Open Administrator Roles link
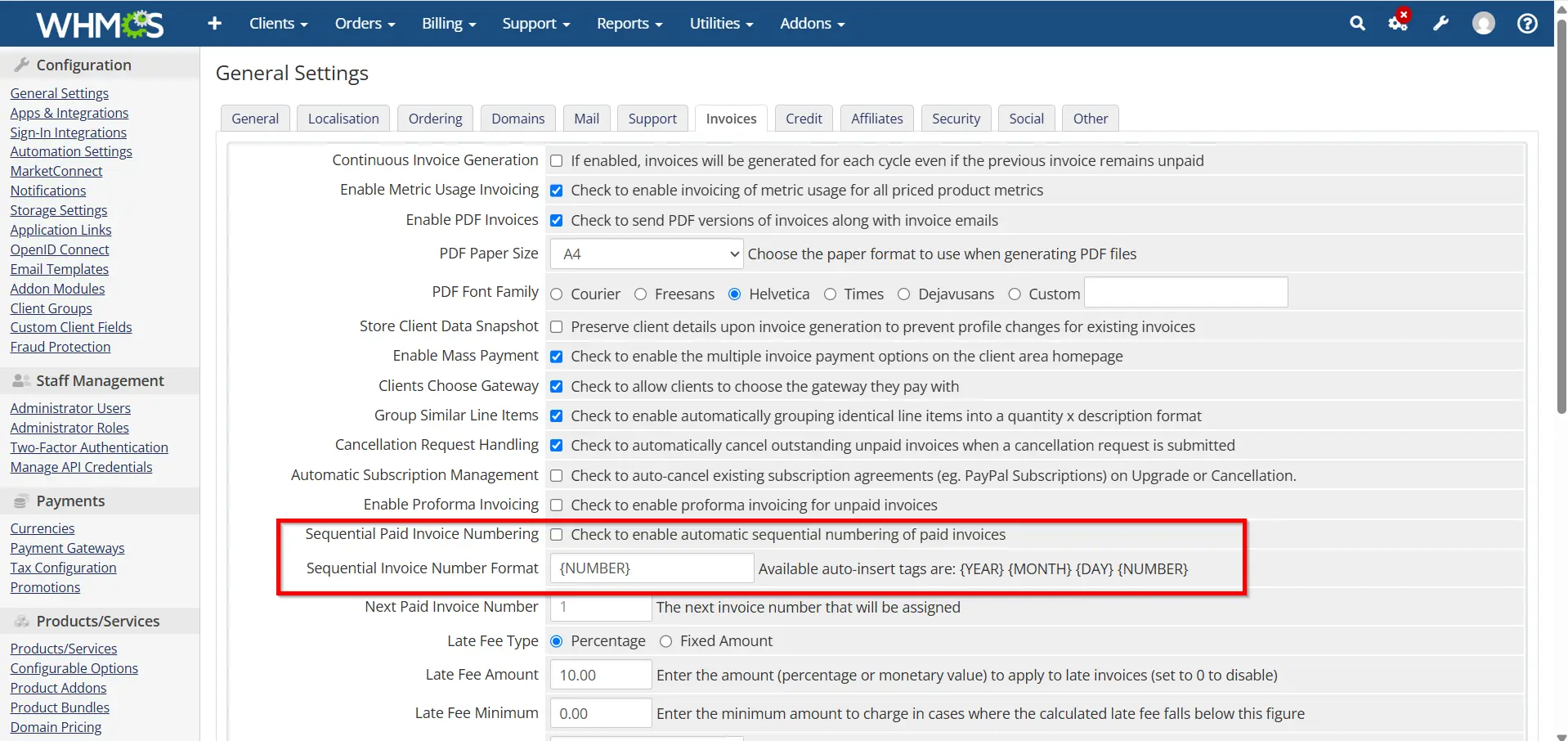This screenshot has height=741, width=1568. click(x=69, y=428)
